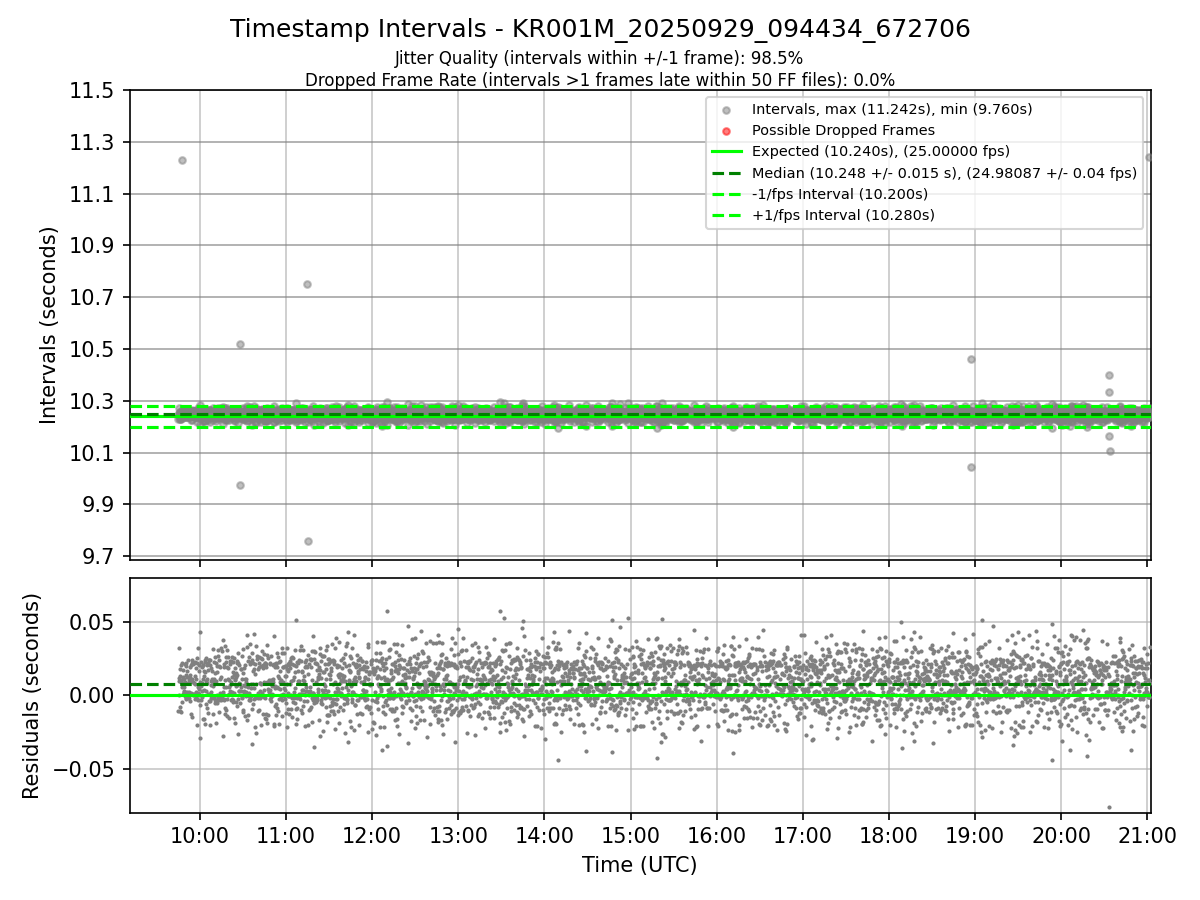Click the gray Intervals legend marker dot
Image resolution: width=1200 pixels, height=900 pixels.
(726, 110)
